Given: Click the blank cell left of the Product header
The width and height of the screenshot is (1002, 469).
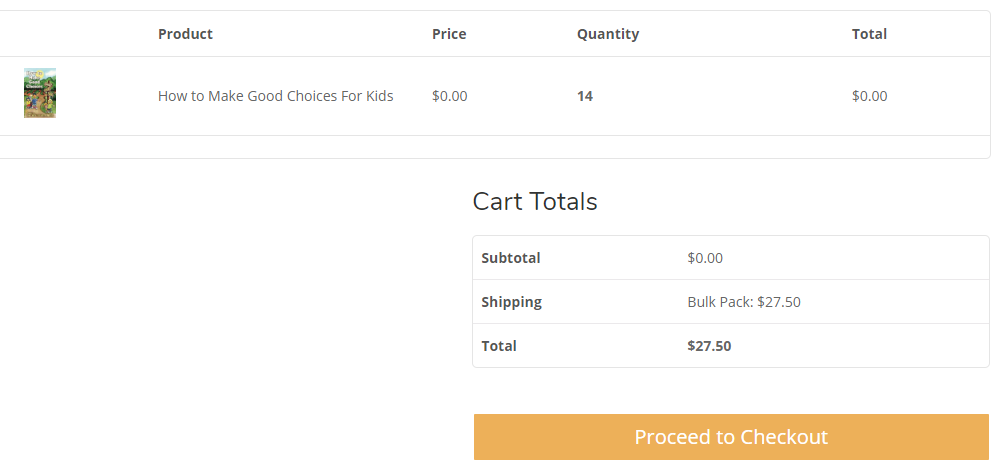Looking at the screenshot, I should [74, 34].
